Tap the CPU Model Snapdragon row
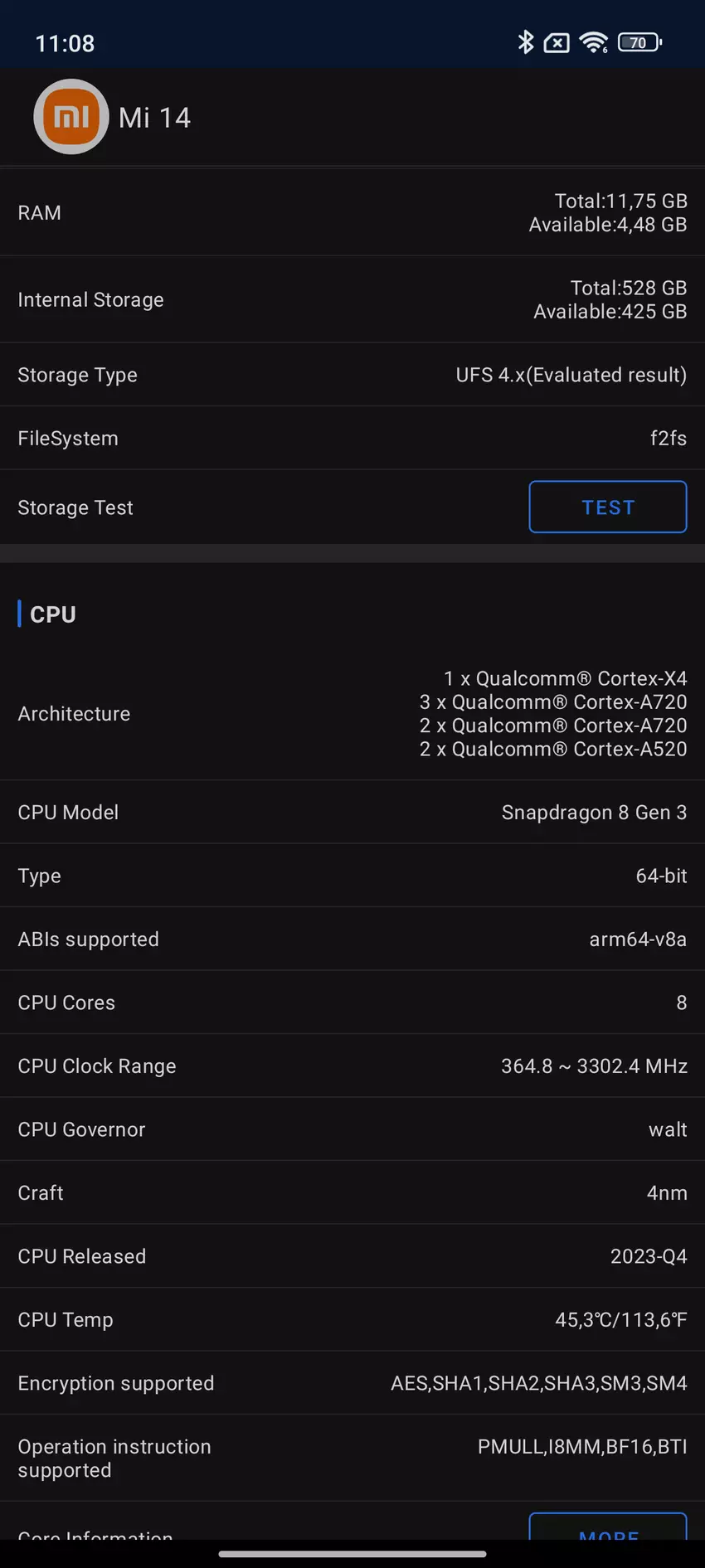The height and width of the screenshot is (1568, 705). [x=352, y=813]
